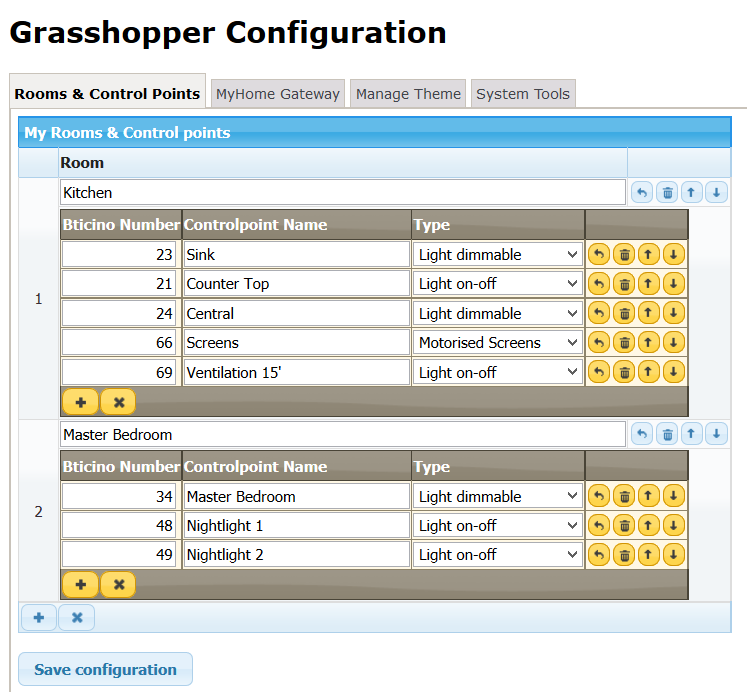Viewport: 747px width, 692px height.
Task: Edit Bticino Number field containing 66
Action: [119, 342]
